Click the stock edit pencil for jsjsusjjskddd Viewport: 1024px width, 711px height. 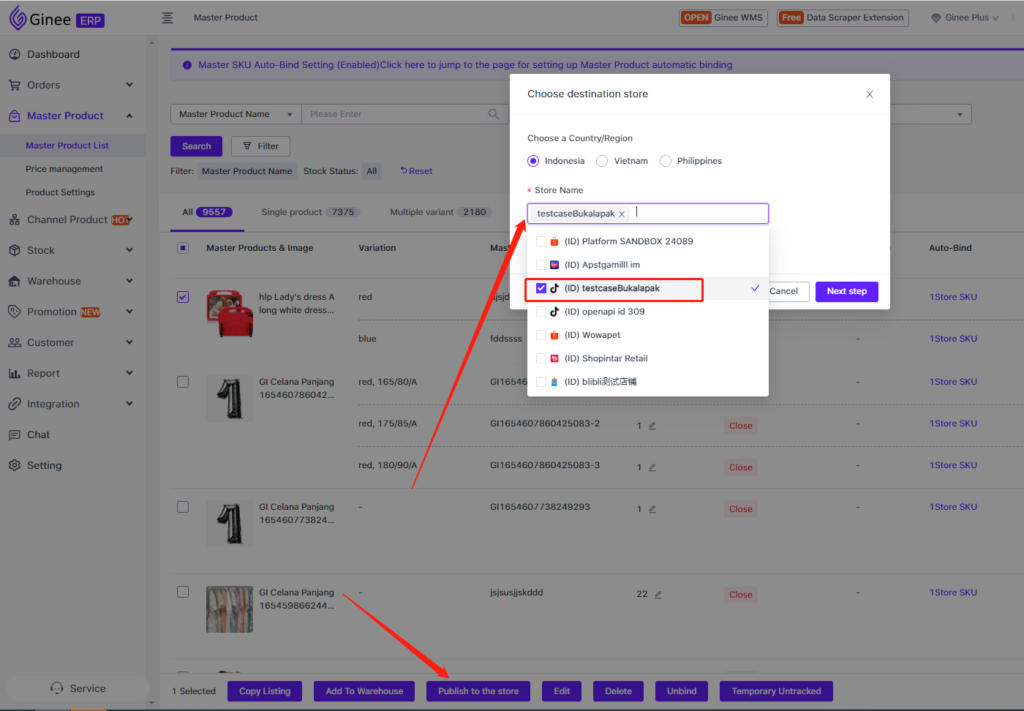tap(658, 595)
